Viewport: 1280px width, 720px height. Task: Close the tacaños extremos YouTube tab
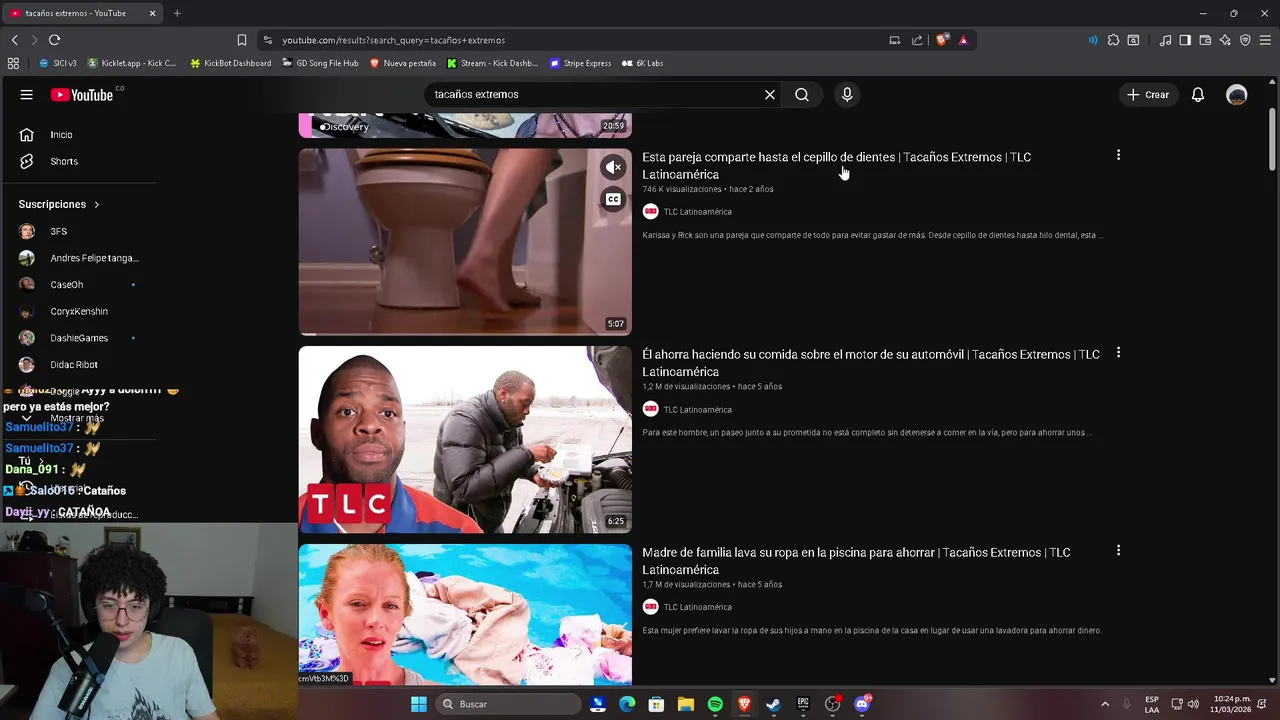pyautogui.click(x=152, y=13)
